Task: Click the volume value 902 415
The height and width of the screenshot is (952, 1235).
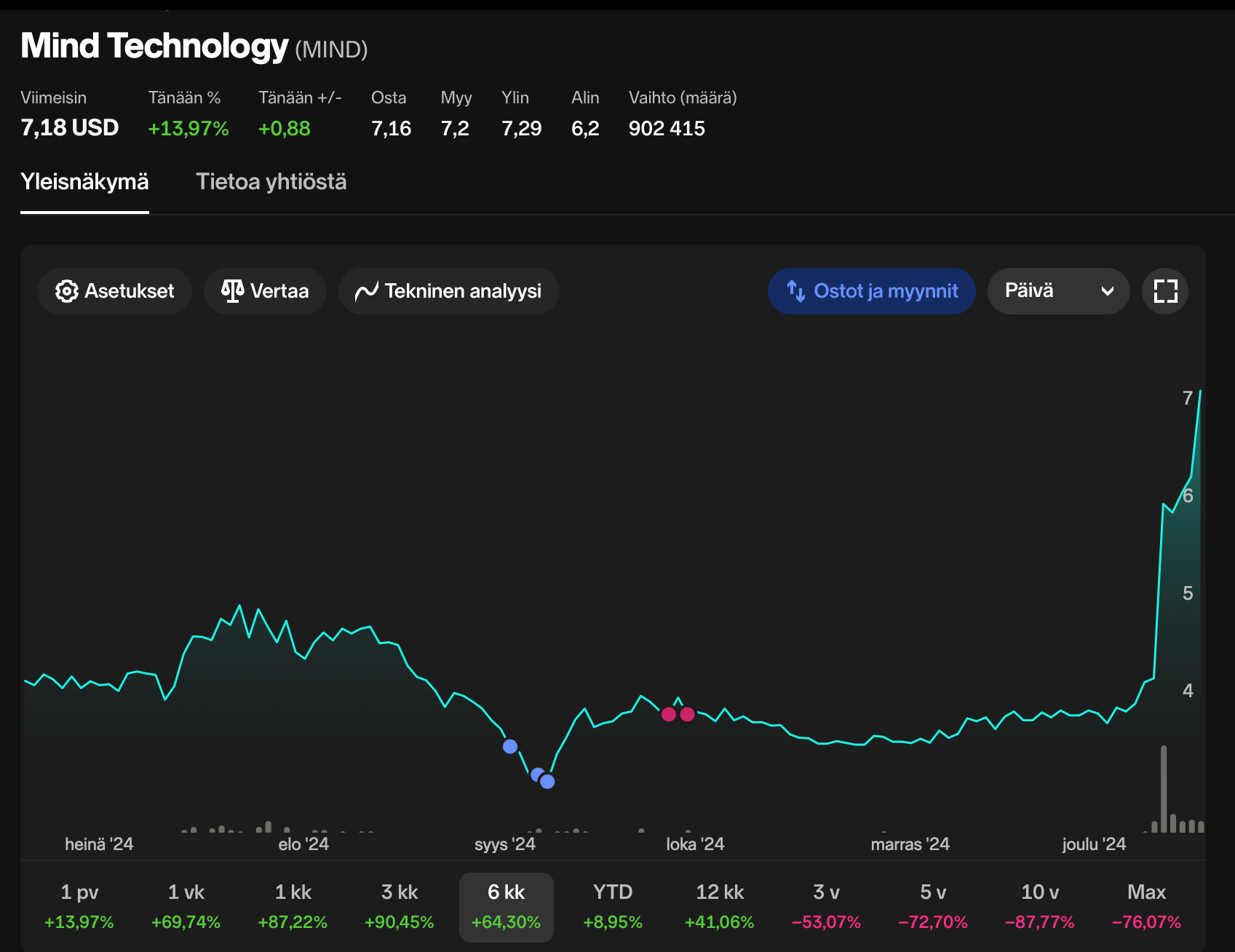Action: (x=667, y=129)
